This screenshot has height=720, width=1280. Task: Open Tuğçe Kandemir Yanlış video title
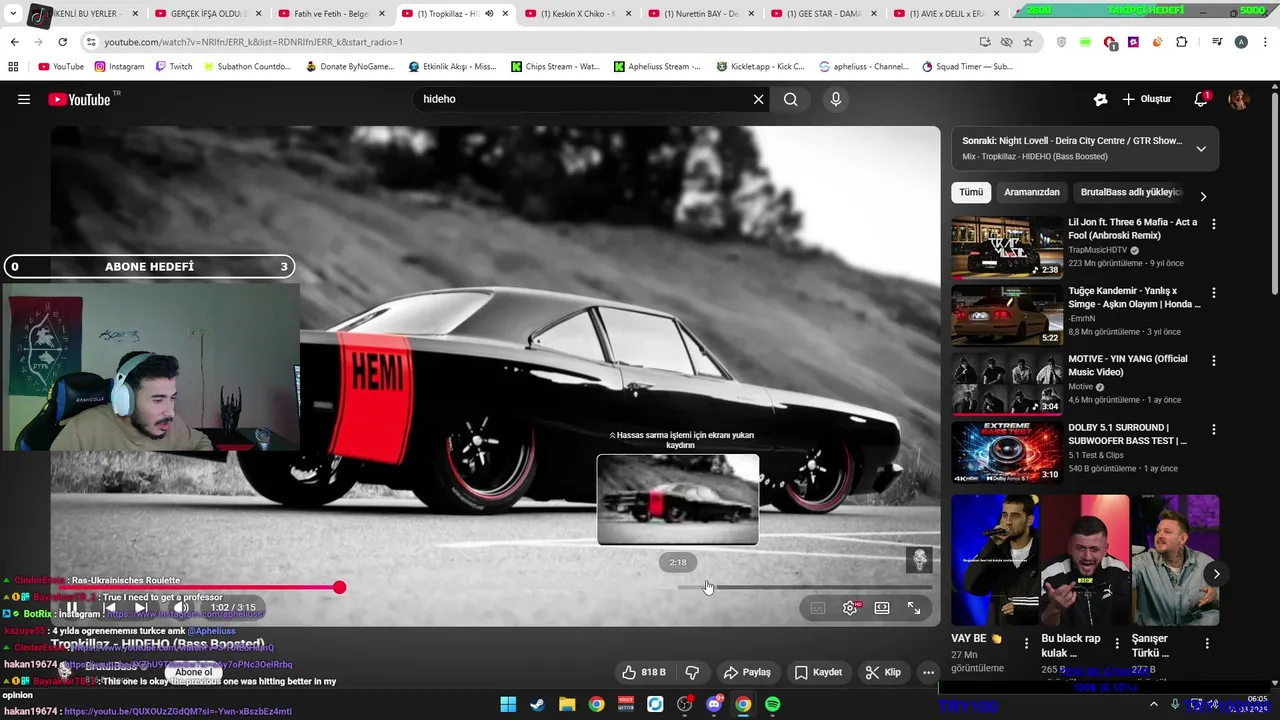[1134, 298]
